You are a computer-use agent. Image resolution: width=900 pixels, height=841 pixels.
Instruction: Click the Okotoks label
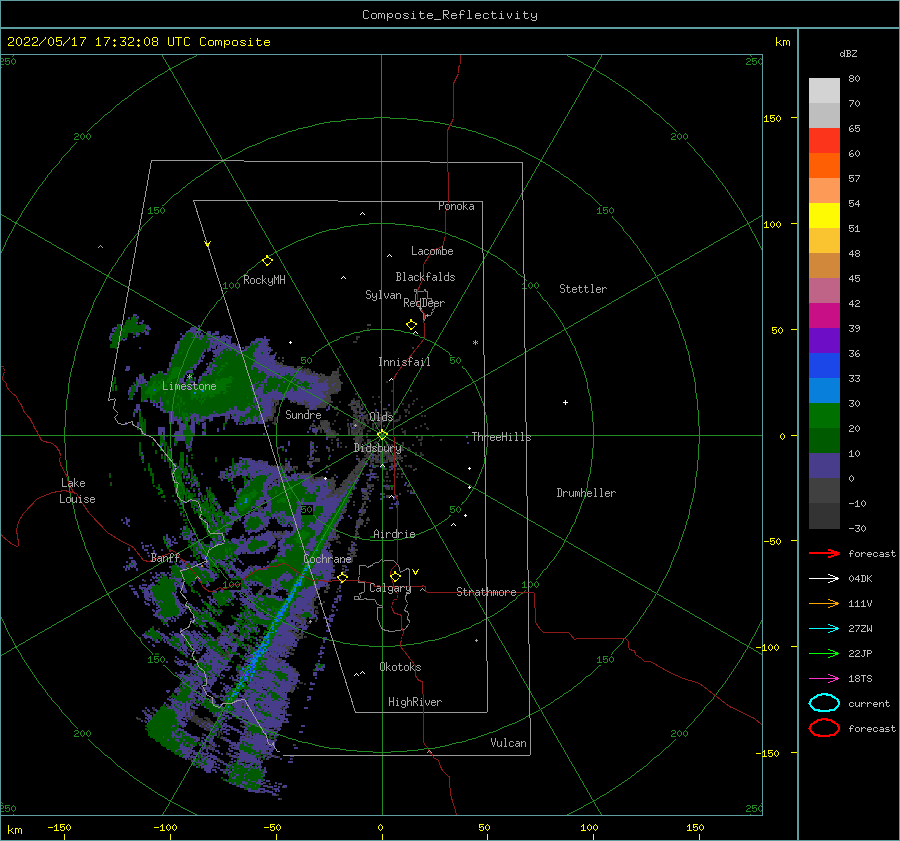(x=400, y=667)
